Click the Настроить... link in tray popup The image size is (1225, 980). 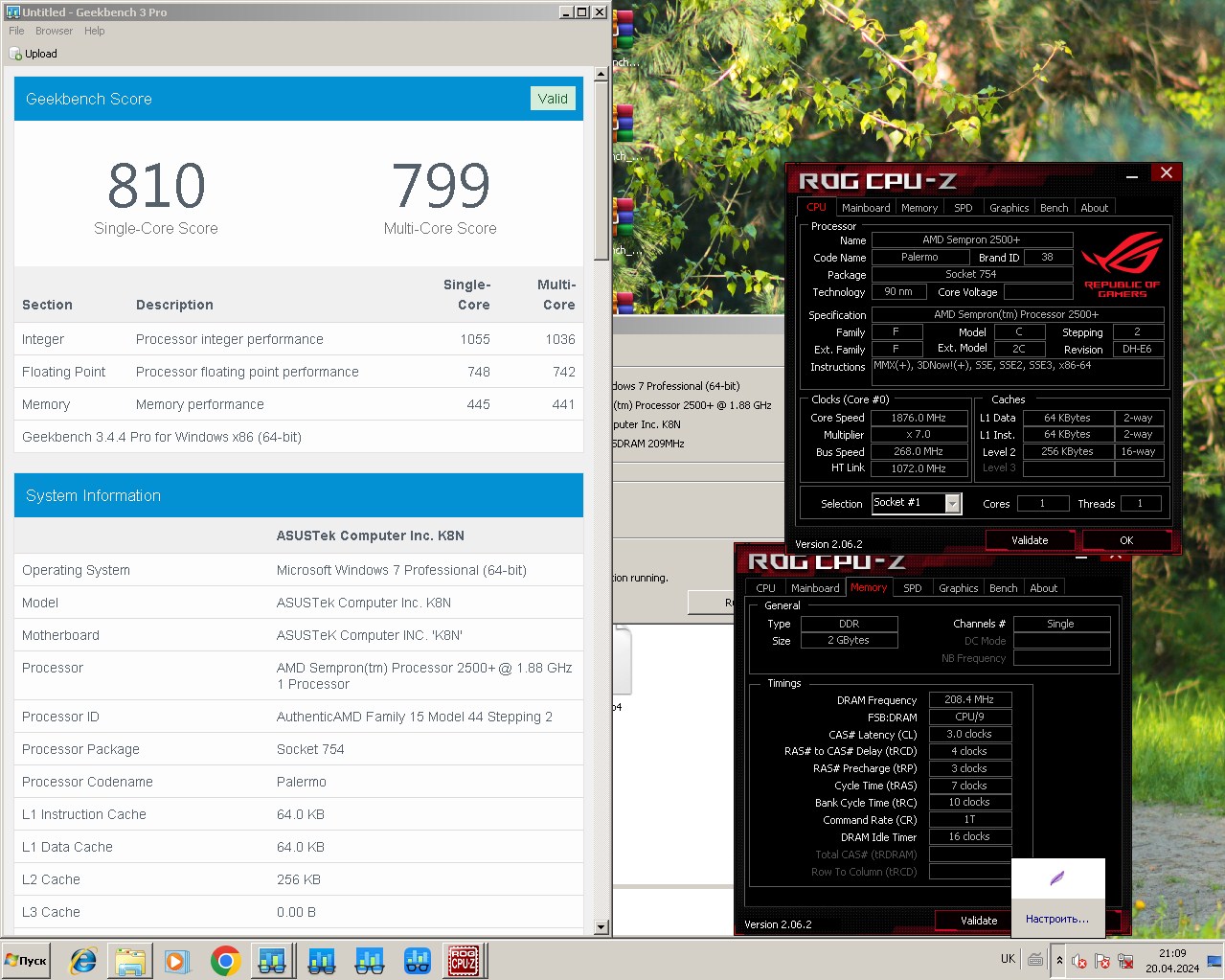(x=1057, y=919)
